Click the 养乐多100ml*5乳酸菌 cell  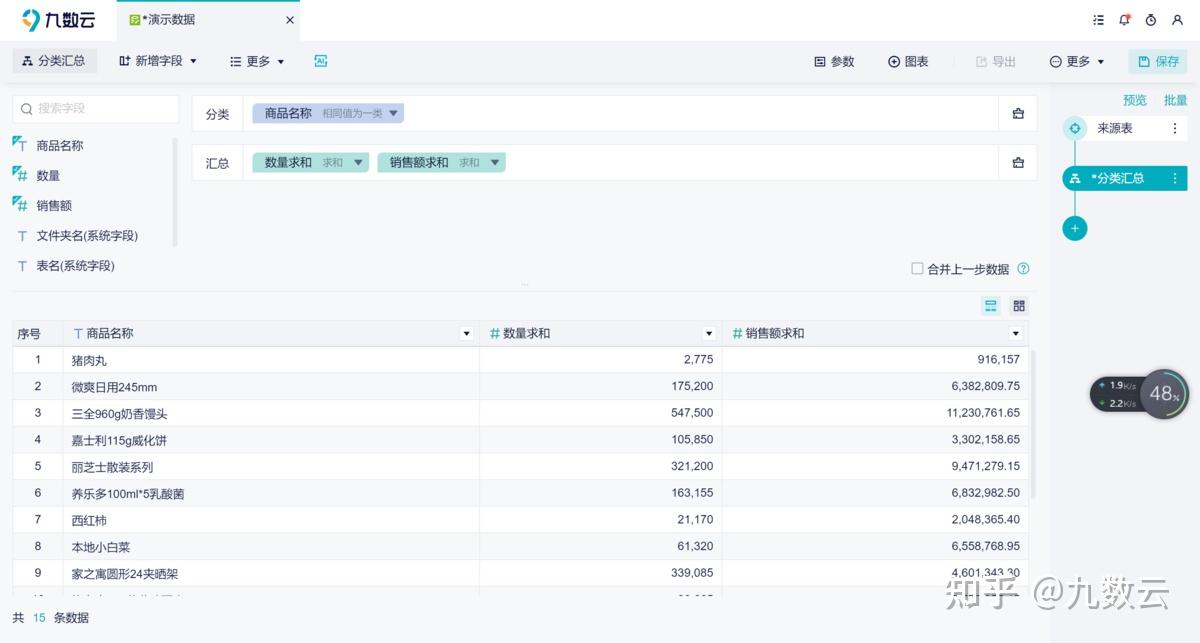pyautogui.click(x=271, y=494)
